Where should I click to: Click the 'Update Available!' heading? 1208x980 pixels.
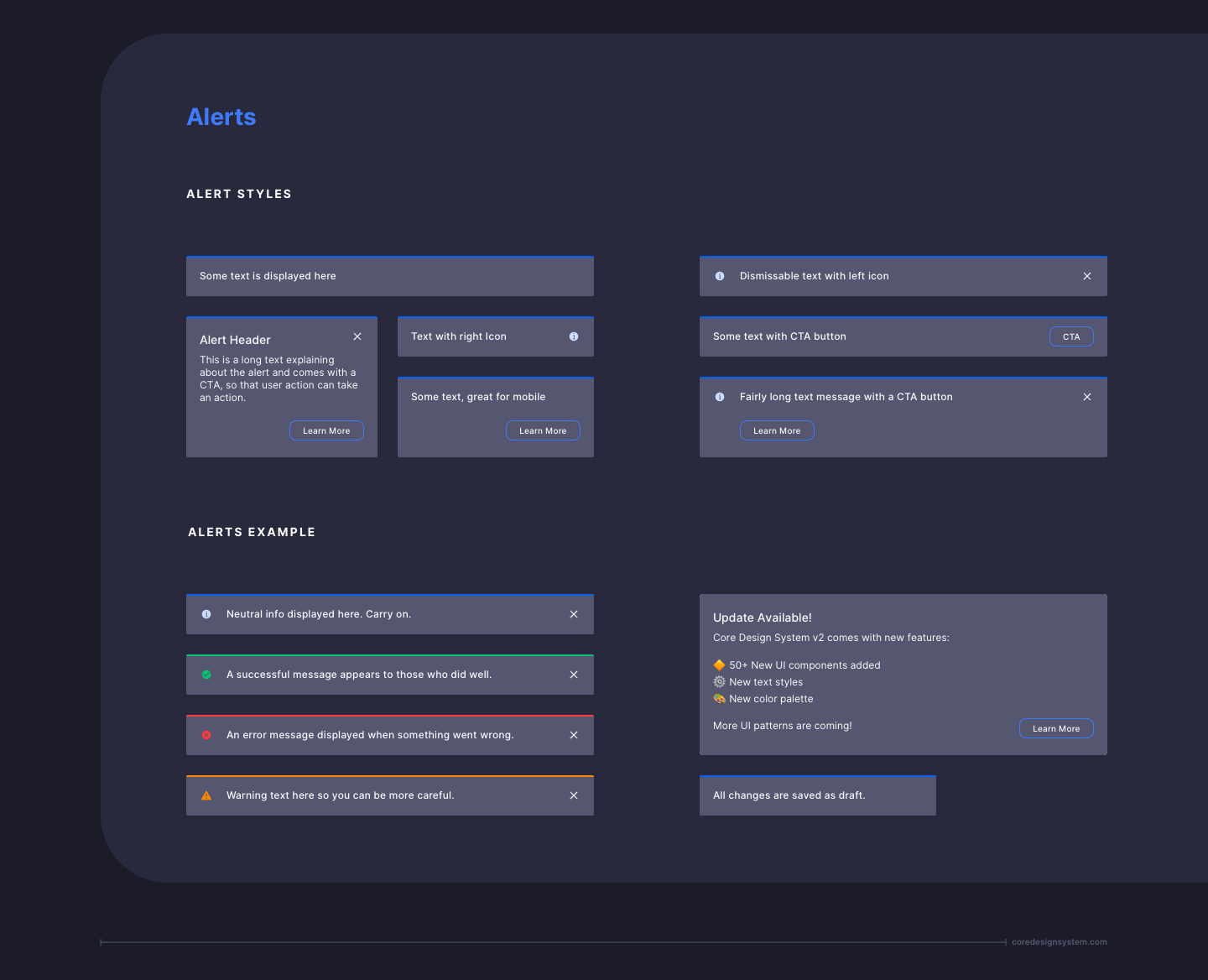click(763, 618)
